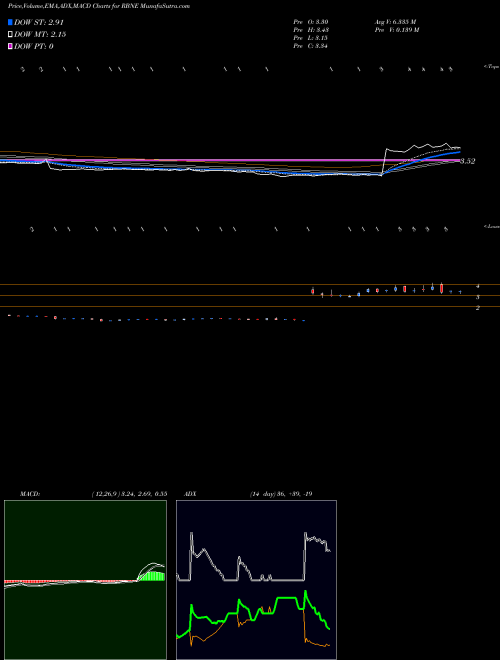Click the axis label 2 on candlestick scale
Image resolution: width=500 pixels, height=660 pixels.
click(x=478, y=308)
